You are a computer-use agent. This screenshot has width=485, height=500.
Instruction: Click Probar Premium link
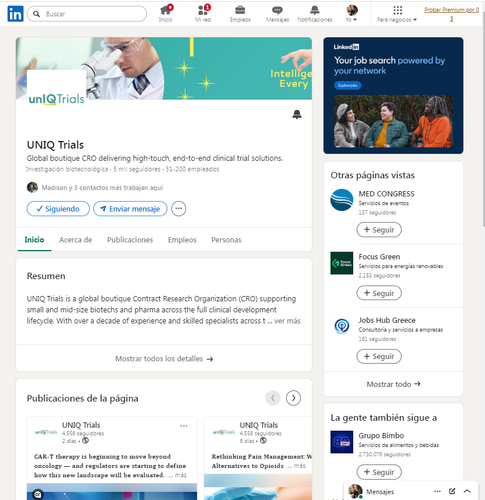(x=451, y=14)
